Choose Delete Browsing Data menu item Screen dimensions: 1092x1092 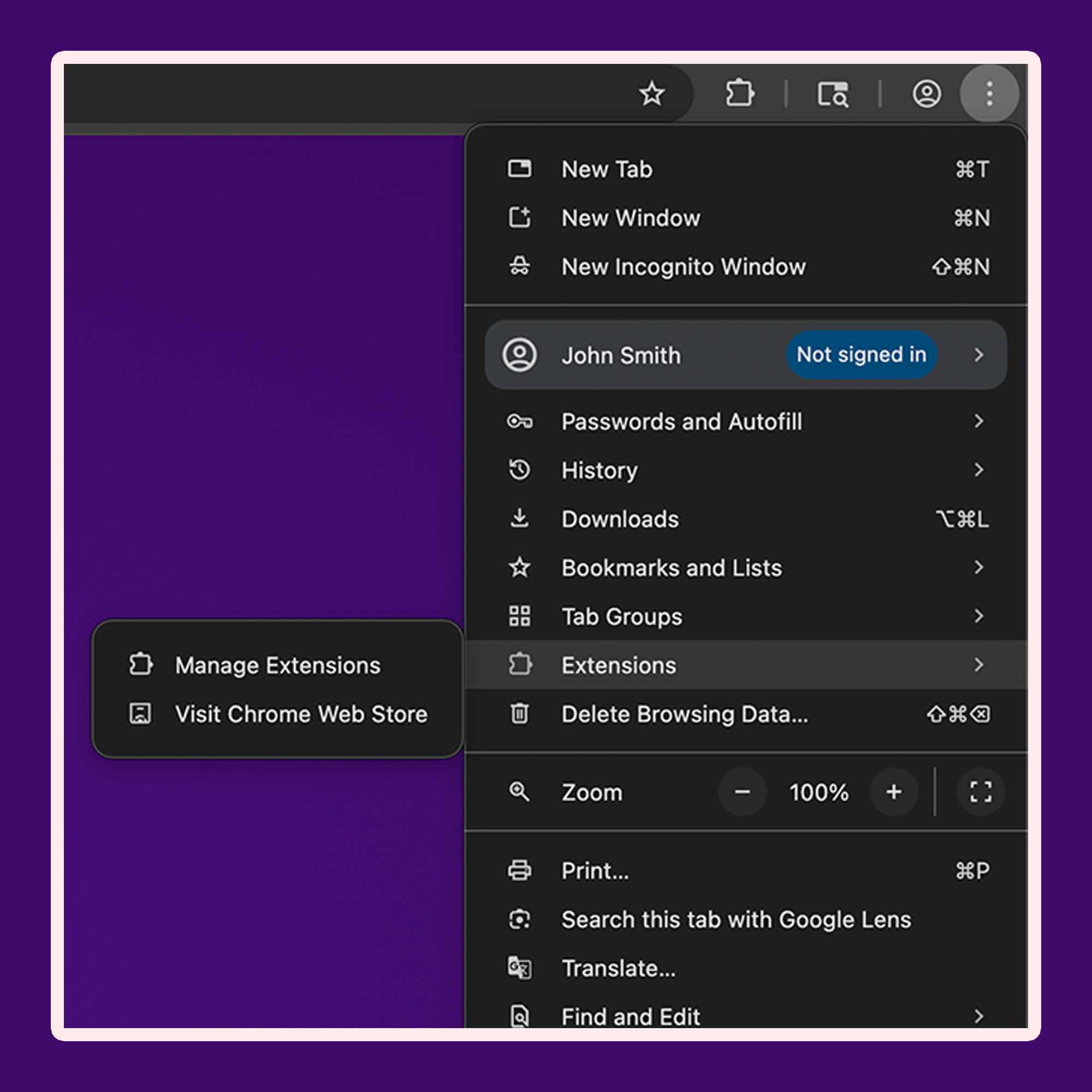pos(745,714)
